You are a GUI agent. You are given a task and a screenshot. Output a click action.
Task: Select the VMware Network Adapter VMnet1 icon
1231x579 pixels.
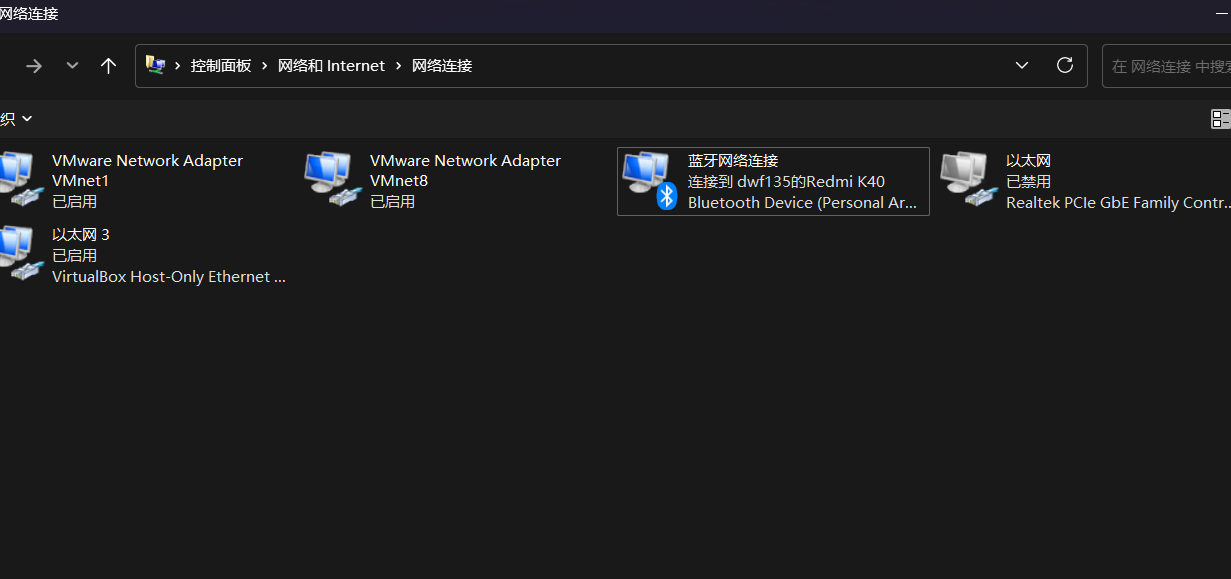18,180
